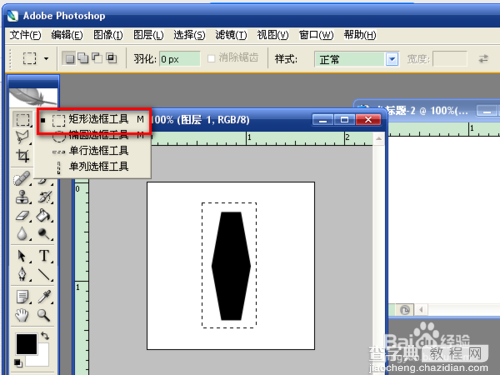This screenshot has height=375, width=500.
Task: Minimize the 图层 1 document window
Action: coord(323,120)
